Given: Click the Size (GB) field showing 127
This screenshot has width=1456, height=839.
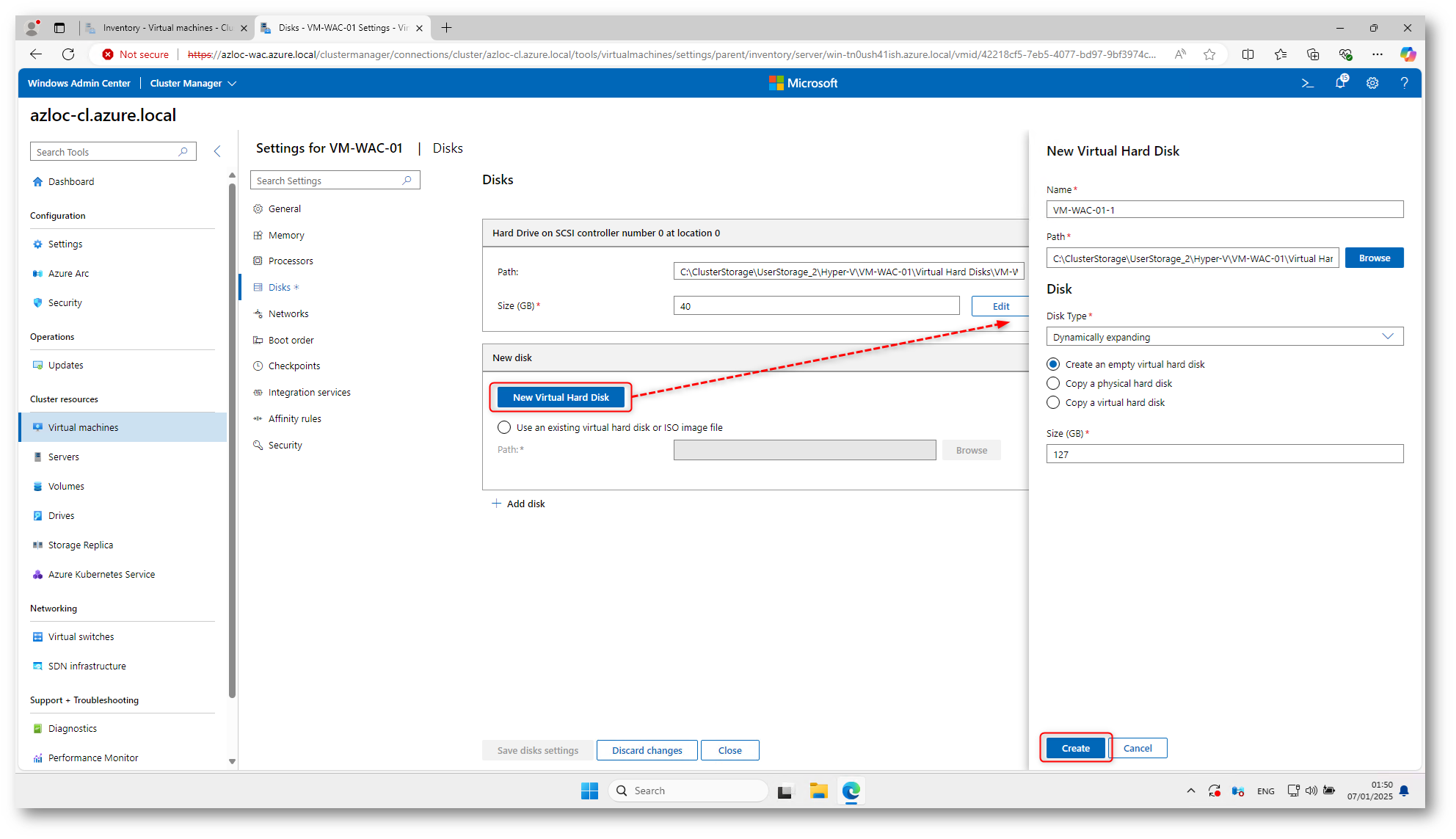Looking at the screenshot, I should (1224, 454).
